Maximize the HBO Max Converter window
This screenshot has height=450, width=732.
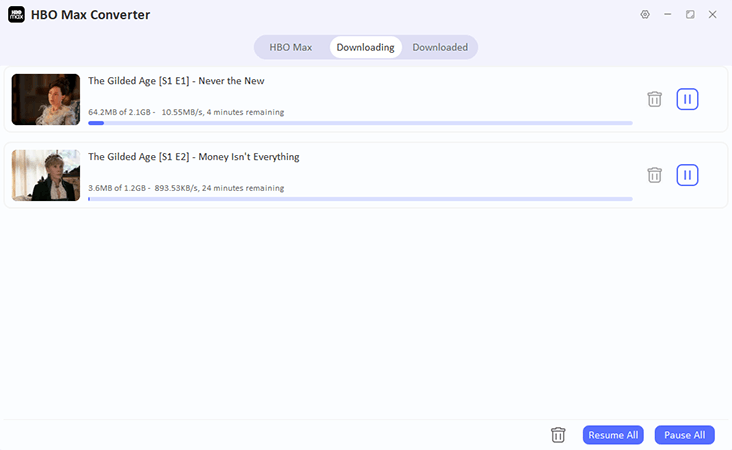tap(690, 14)
